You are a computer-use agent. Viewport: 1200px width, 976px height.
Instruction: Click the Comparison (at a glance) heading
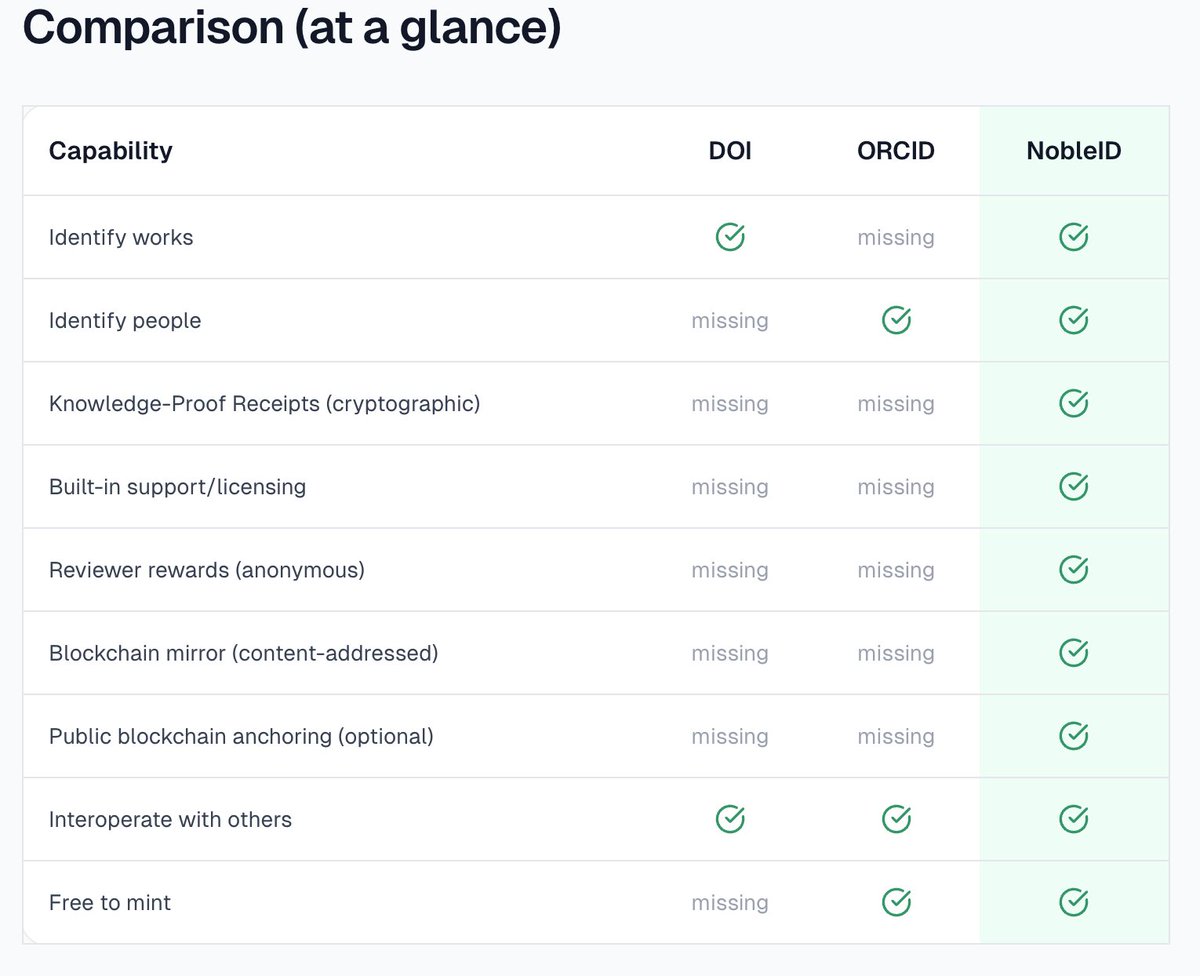292,28
